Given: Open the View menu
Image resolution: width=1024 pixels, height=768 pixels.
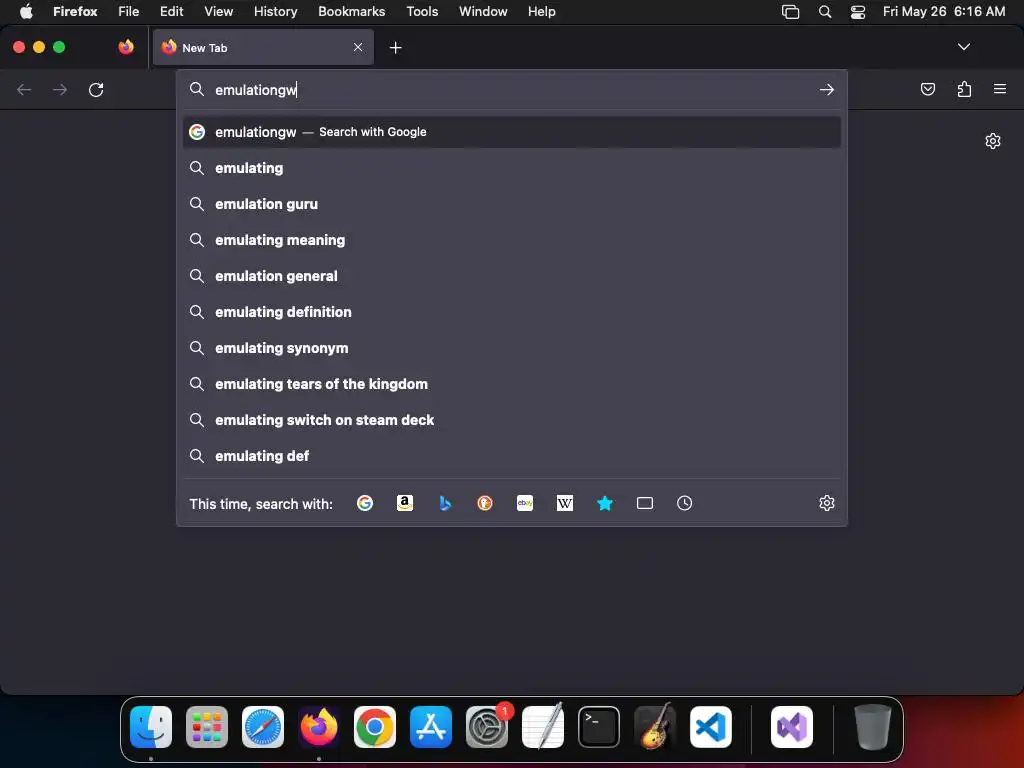Looking at the screenshot, I should (218, 11).
